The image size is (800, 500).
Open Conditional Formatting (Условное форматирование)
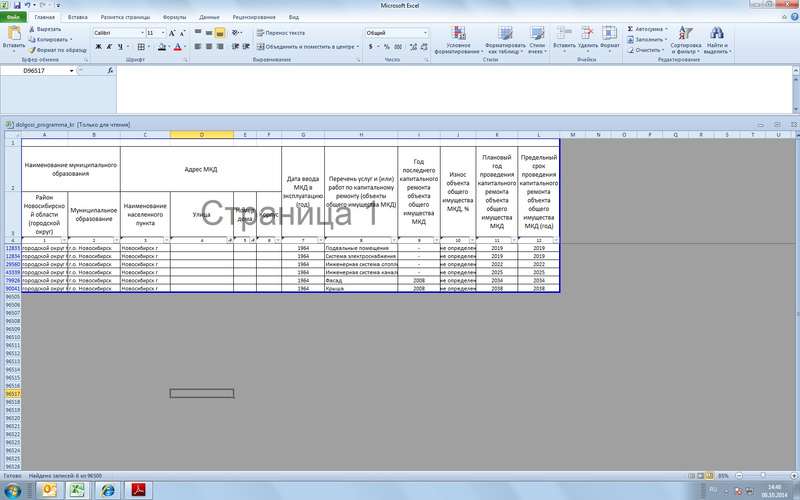458,40
